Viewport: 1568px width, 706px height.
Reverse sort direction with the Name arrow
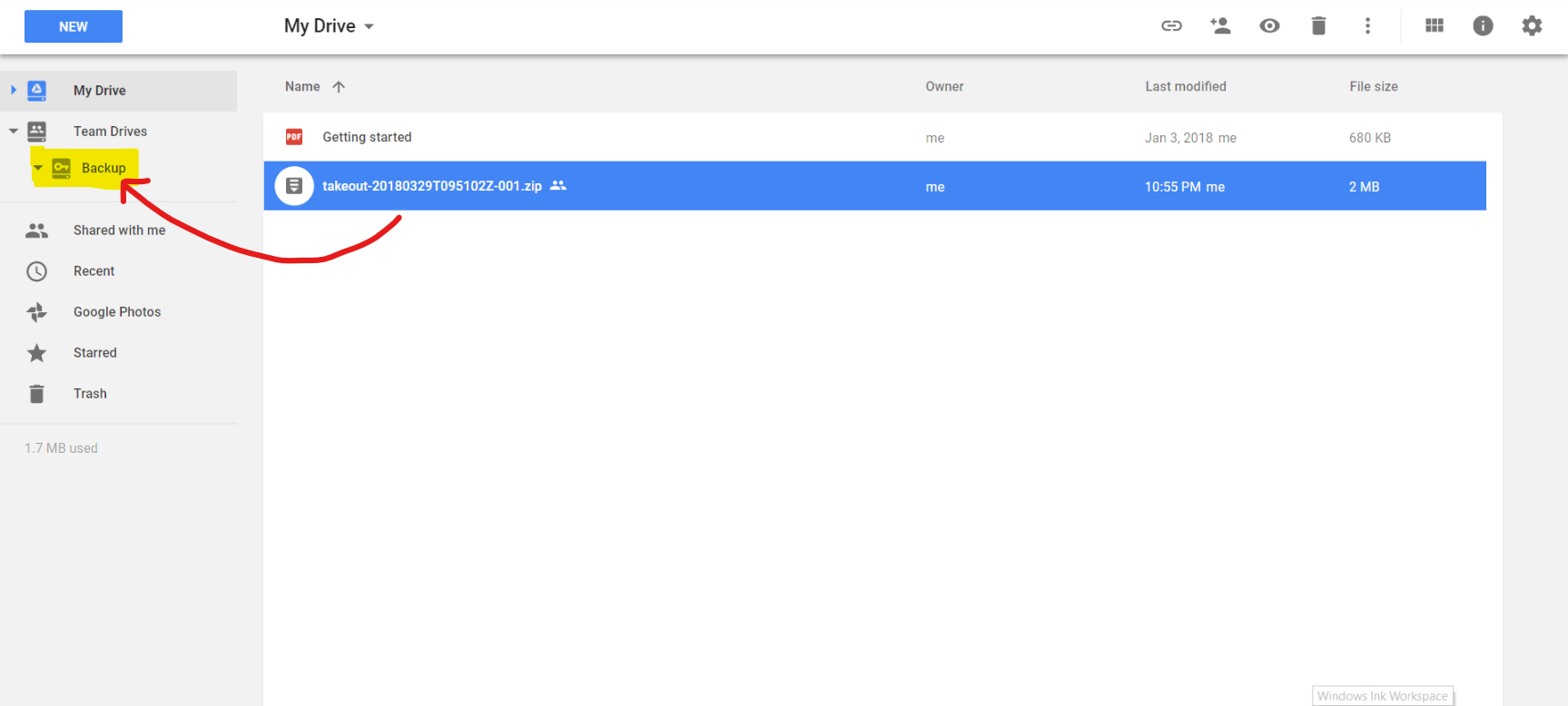(x=339, y=87)
